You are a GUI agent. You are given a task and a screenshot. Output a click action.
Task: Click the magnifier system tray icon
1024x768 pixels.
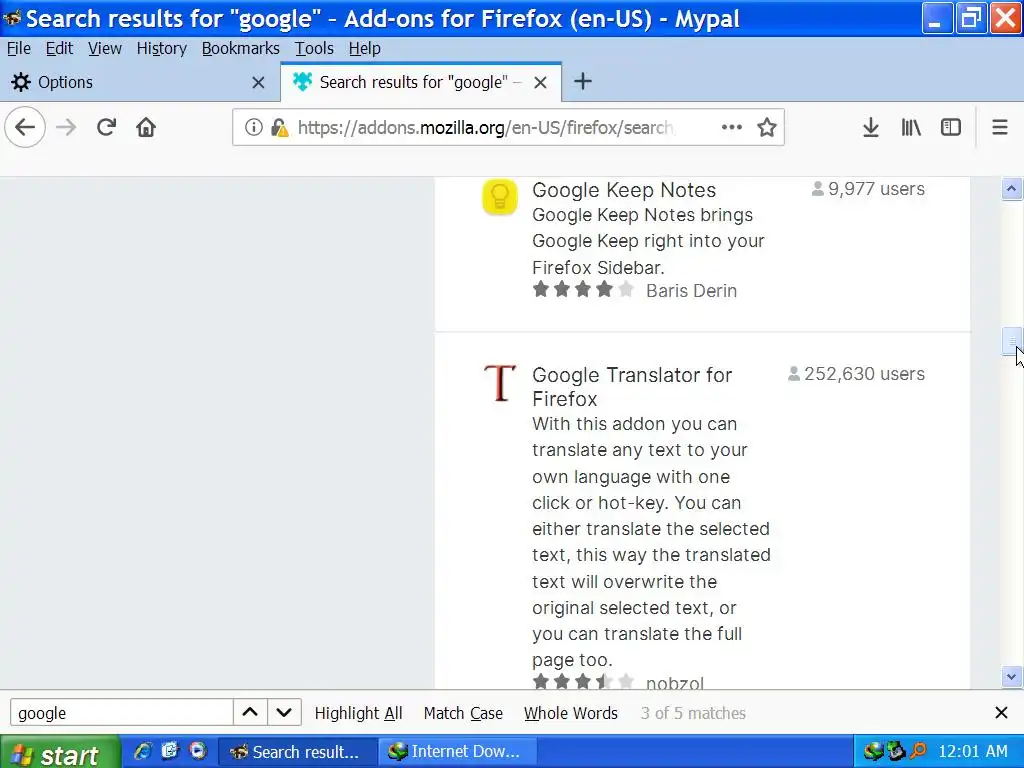pyautogui.click(x=918, y=752)
